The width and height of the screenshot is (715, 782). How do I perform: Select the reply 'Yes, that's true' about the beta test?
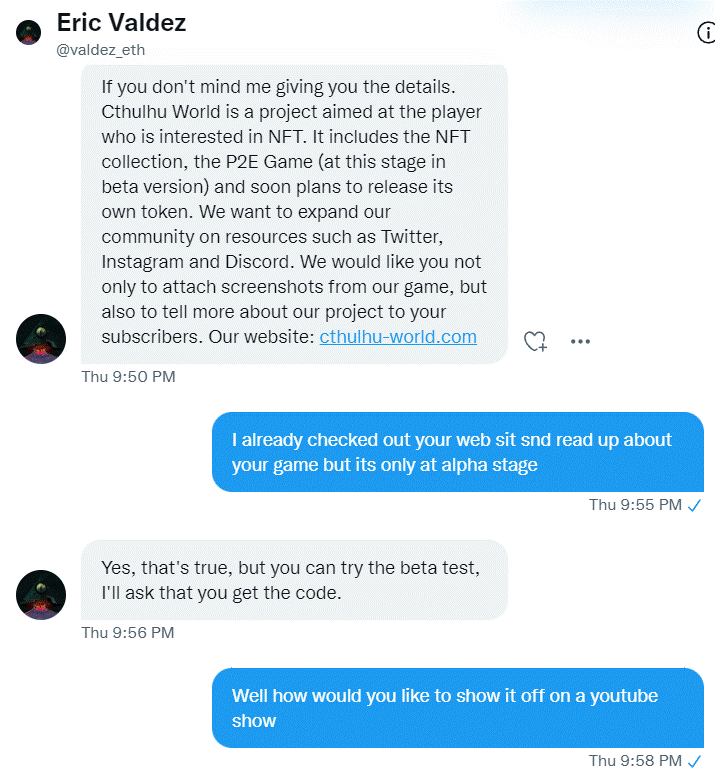(294, 580)
